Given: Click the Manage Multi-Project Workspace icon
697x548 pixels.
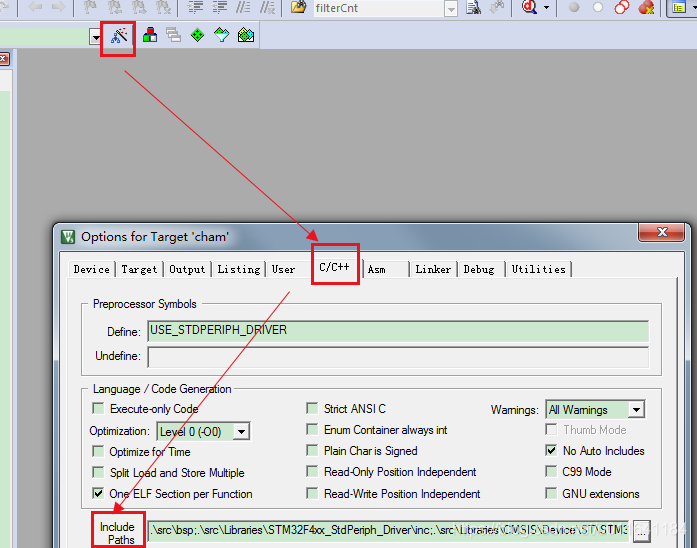Looking at the screenshot, I should 173,35.
